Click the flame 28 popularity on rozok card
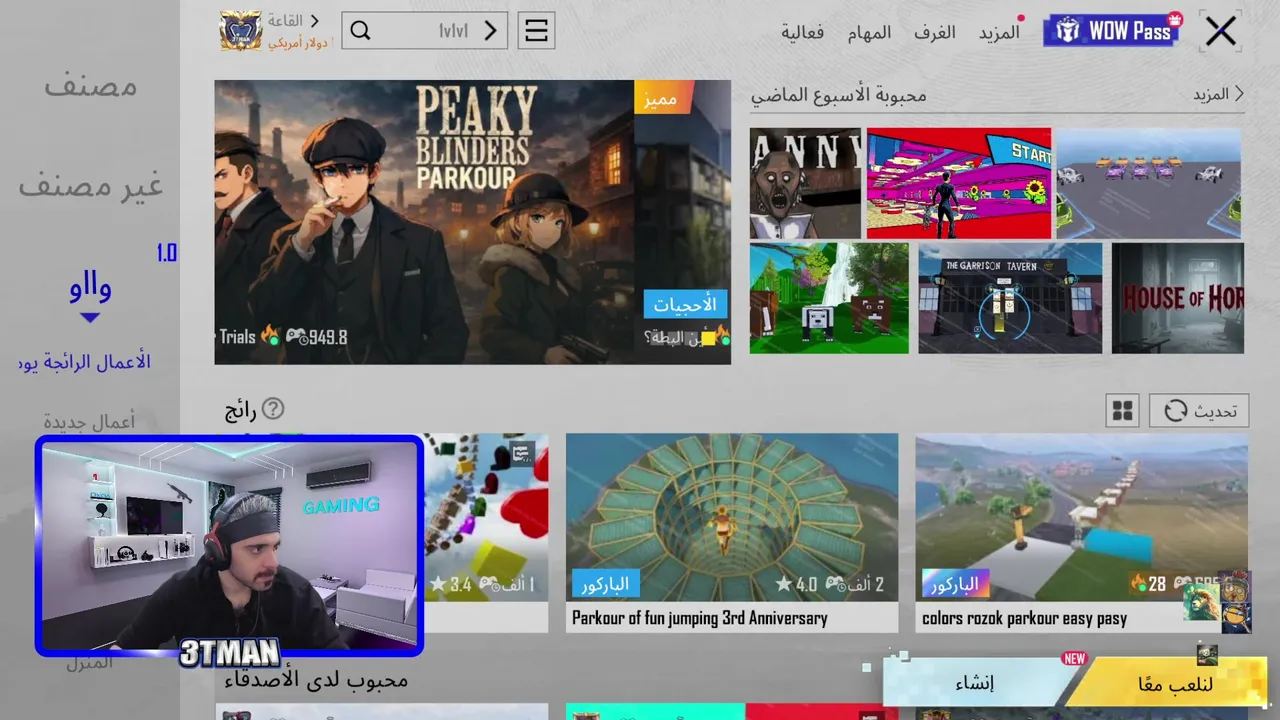Screen dimensions: 1280x720 tap(1148, 583)
